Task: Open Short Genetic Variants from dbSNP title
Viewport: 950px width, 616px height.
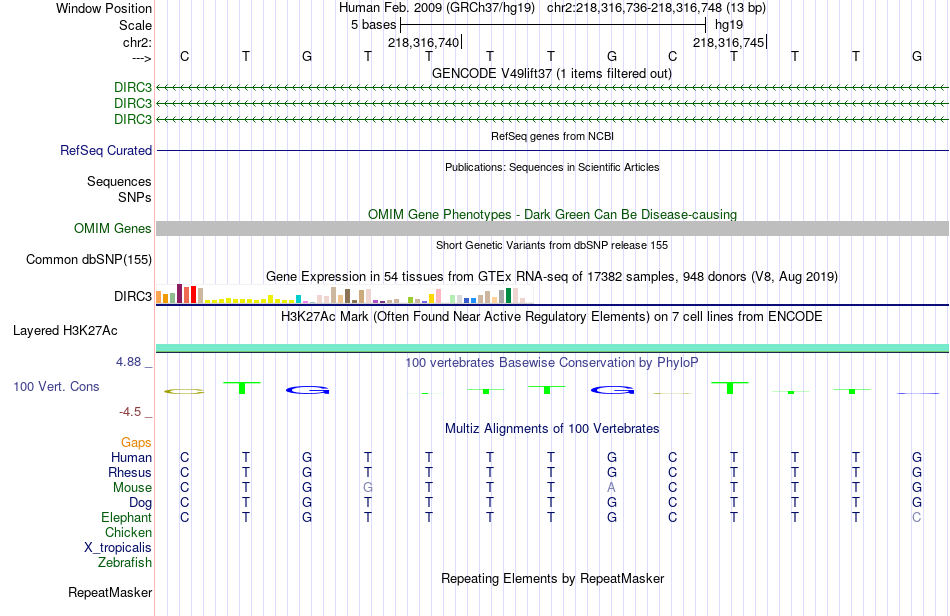Action: tap(552, 245)
